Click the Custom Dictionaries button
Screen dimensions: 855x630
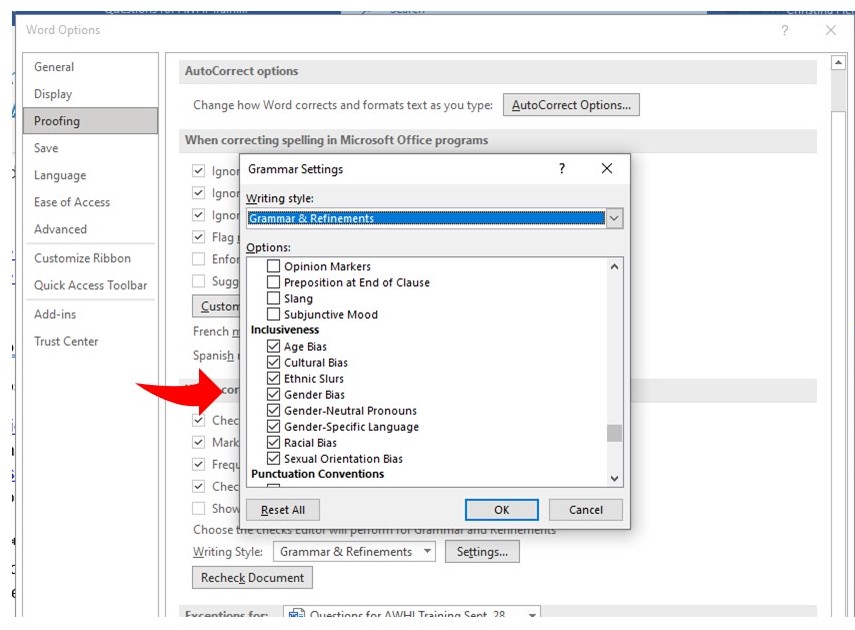[216, 306]
